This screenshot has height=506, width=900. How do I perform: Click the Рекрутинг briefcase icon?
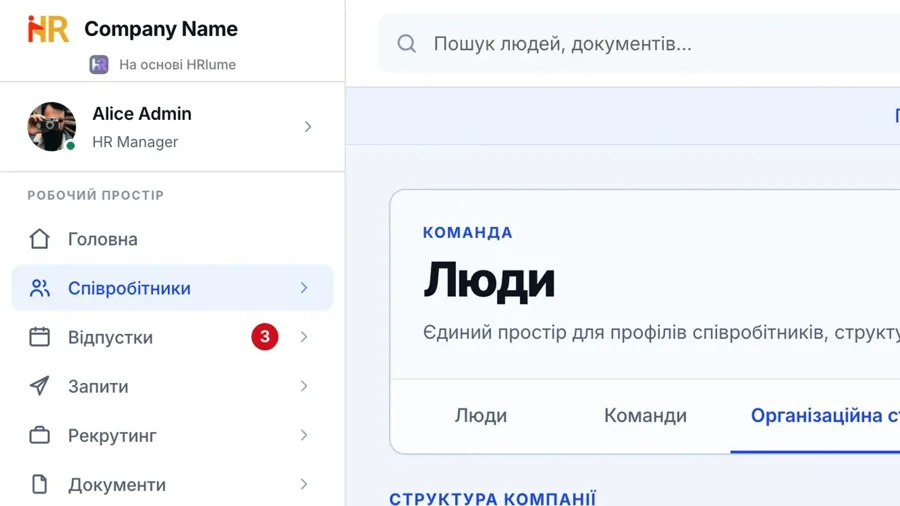pyautogui.click(x=40, y=435)
